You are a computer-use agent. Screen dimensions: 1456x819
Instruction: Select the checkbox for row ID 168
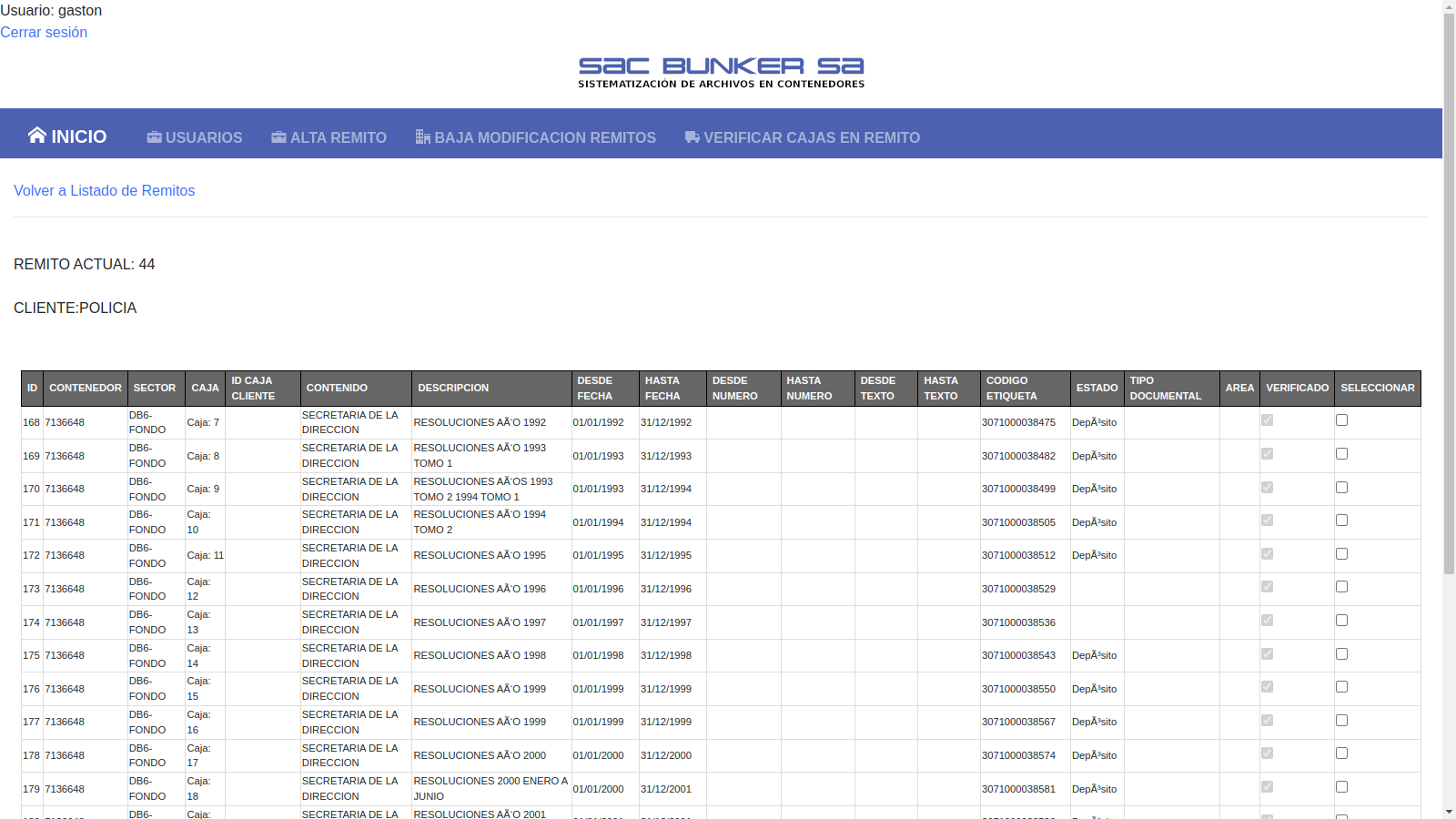pos(1341,420)
